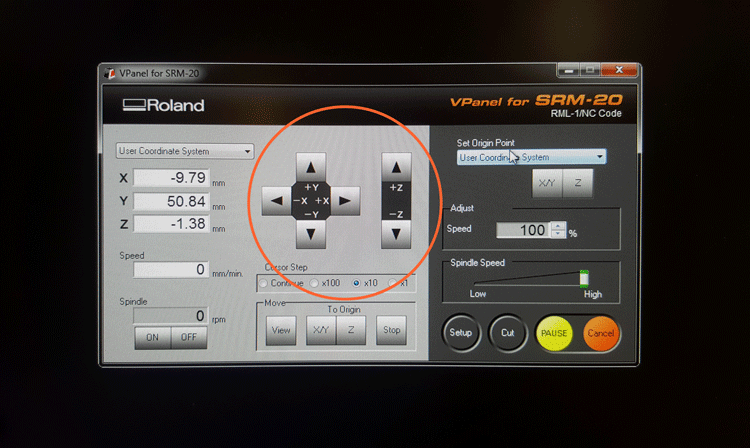Minimize the VPanel window
The height and width of the screenshot is (448, 750).
[569, 70]
